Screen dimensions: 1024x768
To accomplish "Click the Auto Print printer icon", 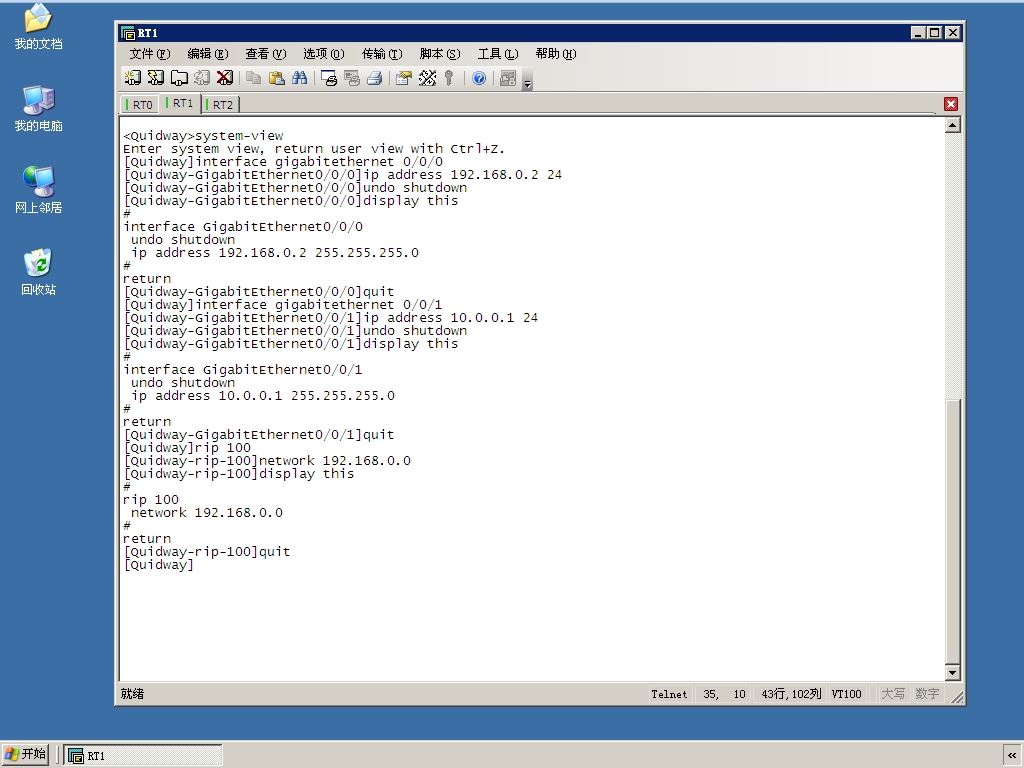I will pos(375,78).
